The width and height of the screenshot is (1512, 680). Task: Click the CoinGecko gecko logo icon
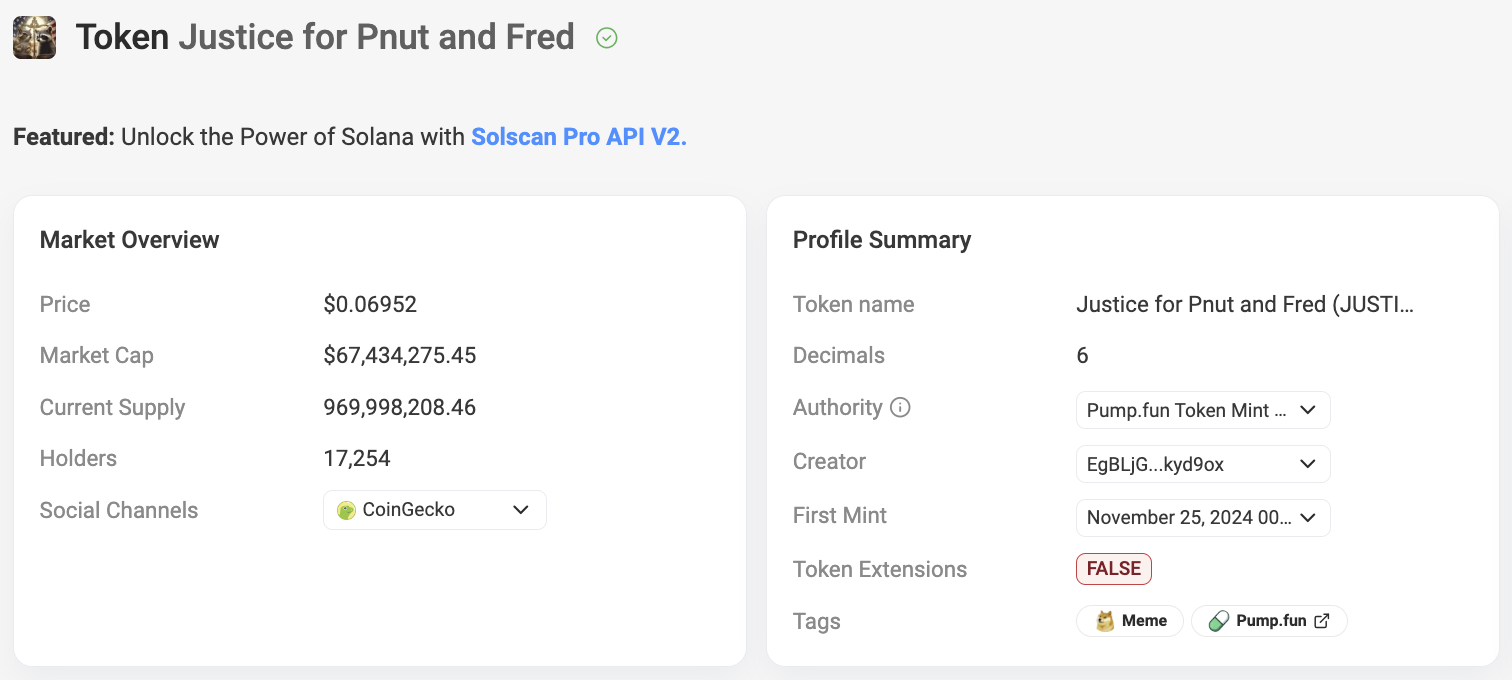click(x=347, y=510)
